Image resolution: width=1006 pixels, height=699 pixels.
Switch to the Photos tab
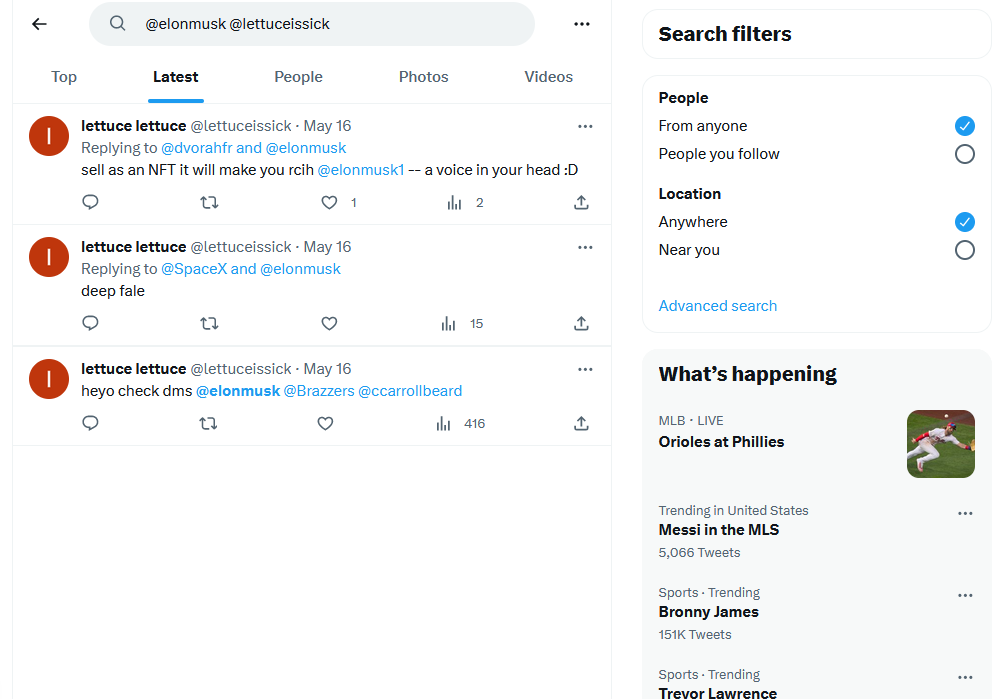tap(423, 77)
